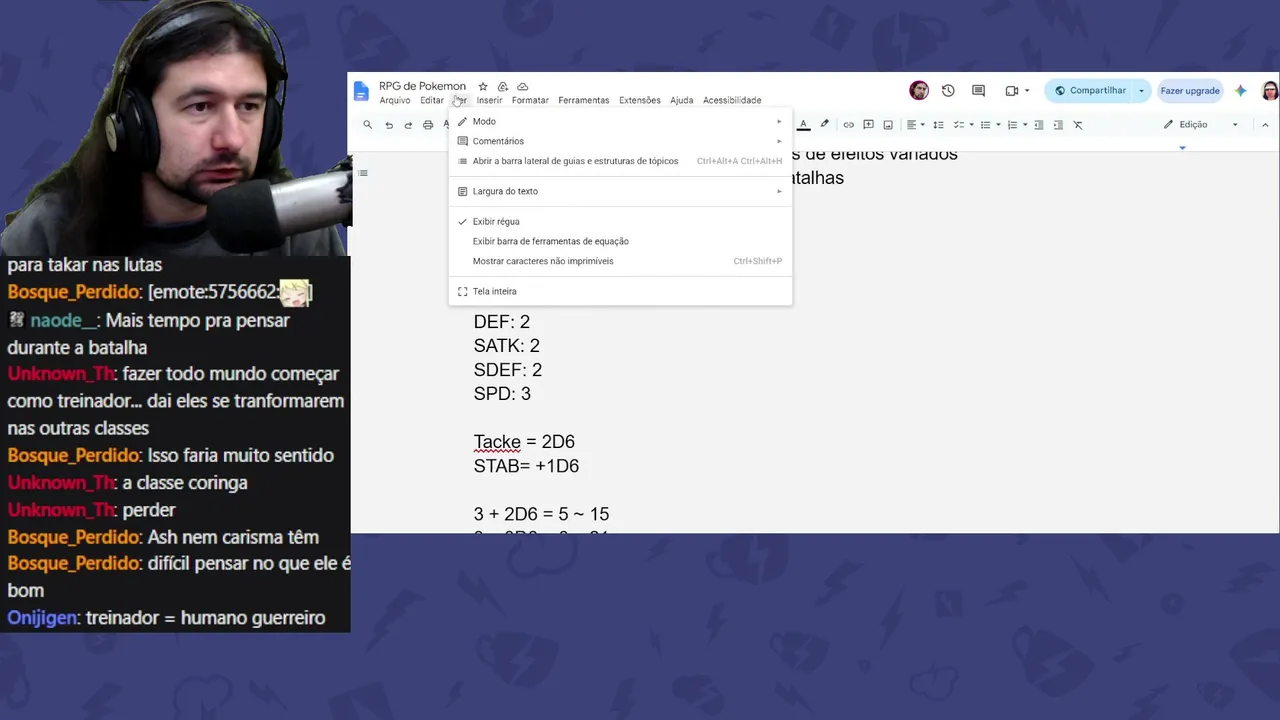Choose Tela inteira from the menu
1280x720 pixels.
tap(620, 291)
